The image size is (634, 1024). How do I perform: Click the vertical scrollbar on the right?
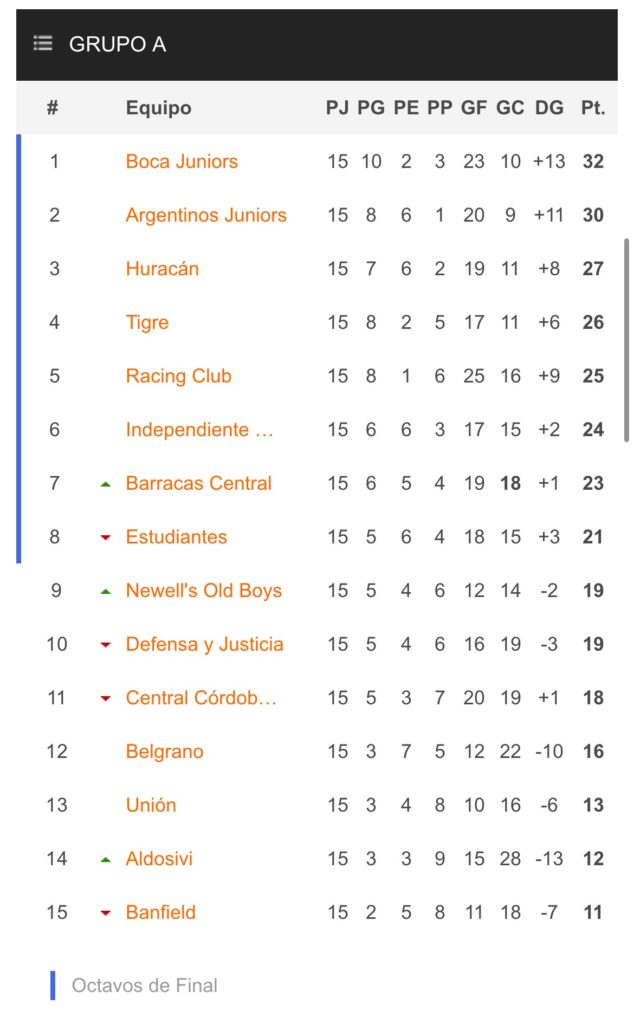(627, 340)
